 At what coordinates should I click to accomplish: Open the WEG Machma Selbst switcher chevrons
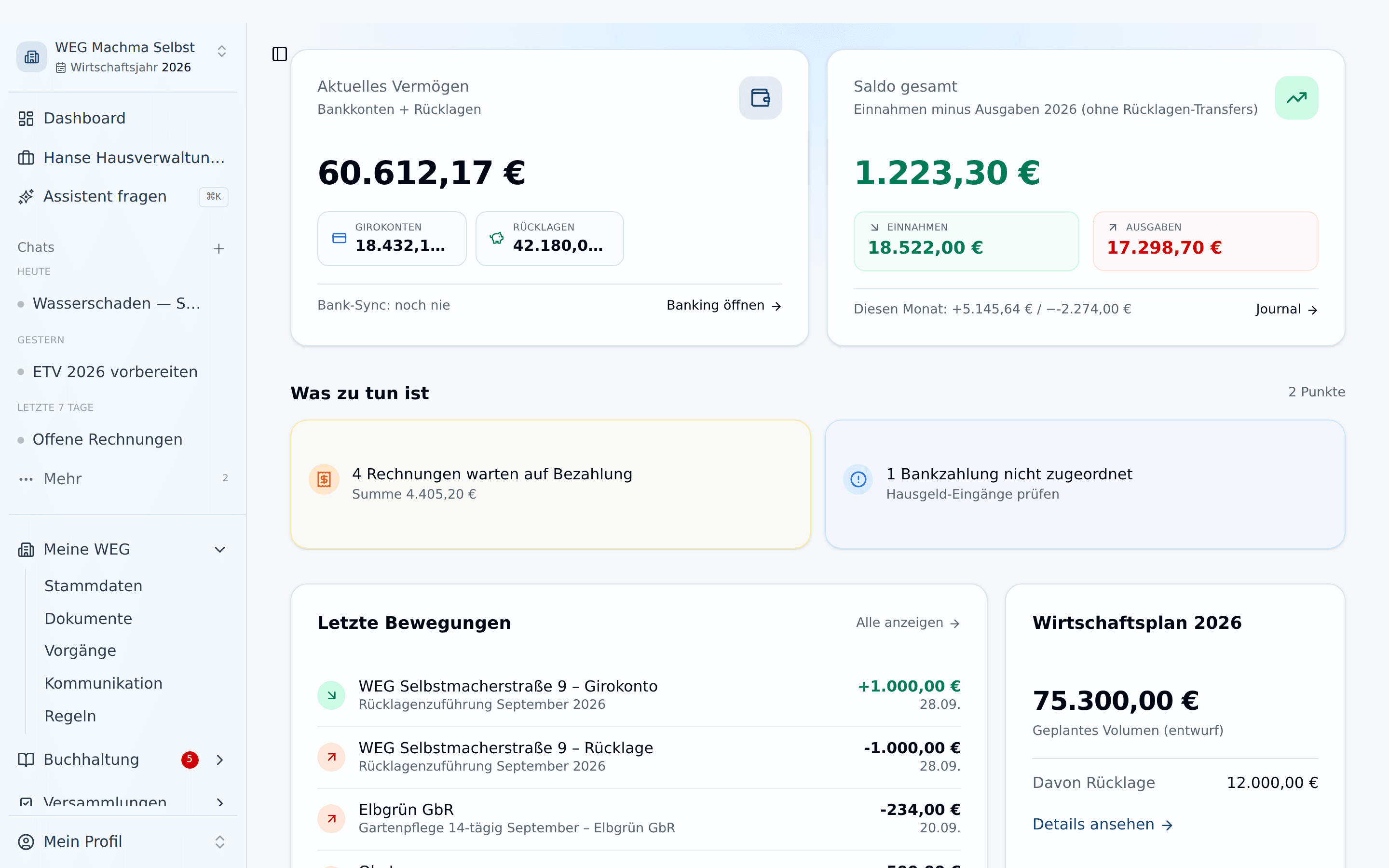pyautogui.click(x=221, y=51)
